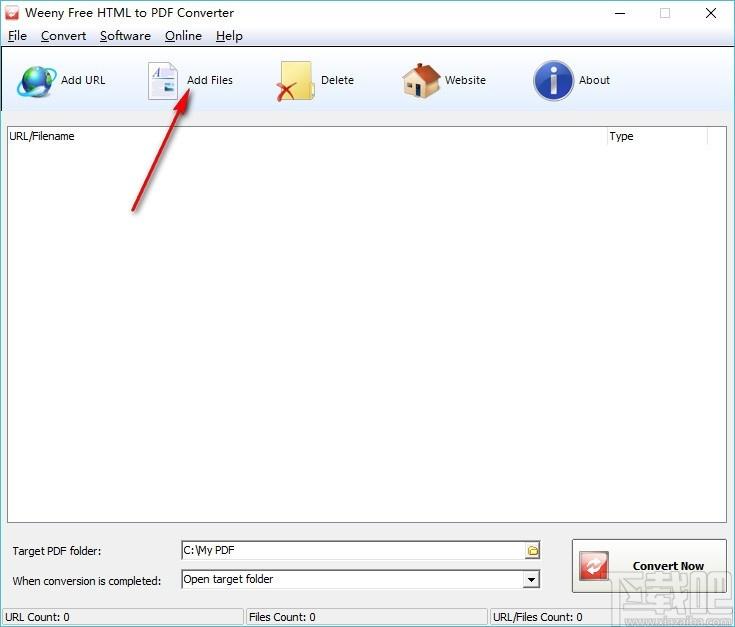Click the blue About info icon
Screen dimensions: 735x627
553,81
